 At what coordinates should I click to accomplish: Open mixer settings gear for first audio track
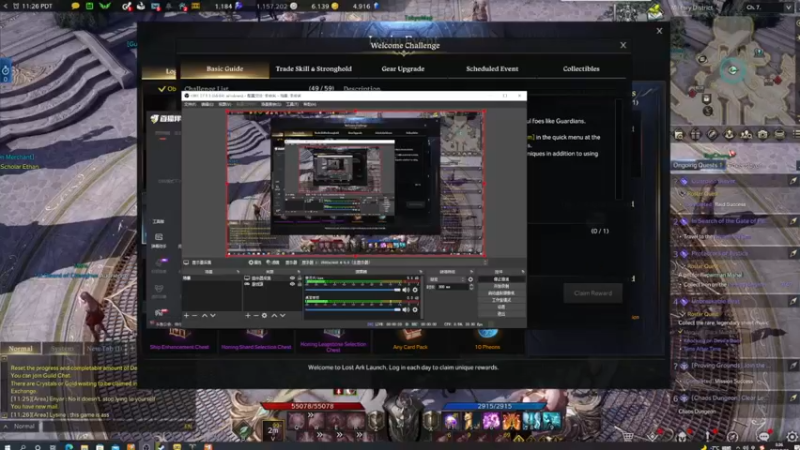tap(415, 290)
